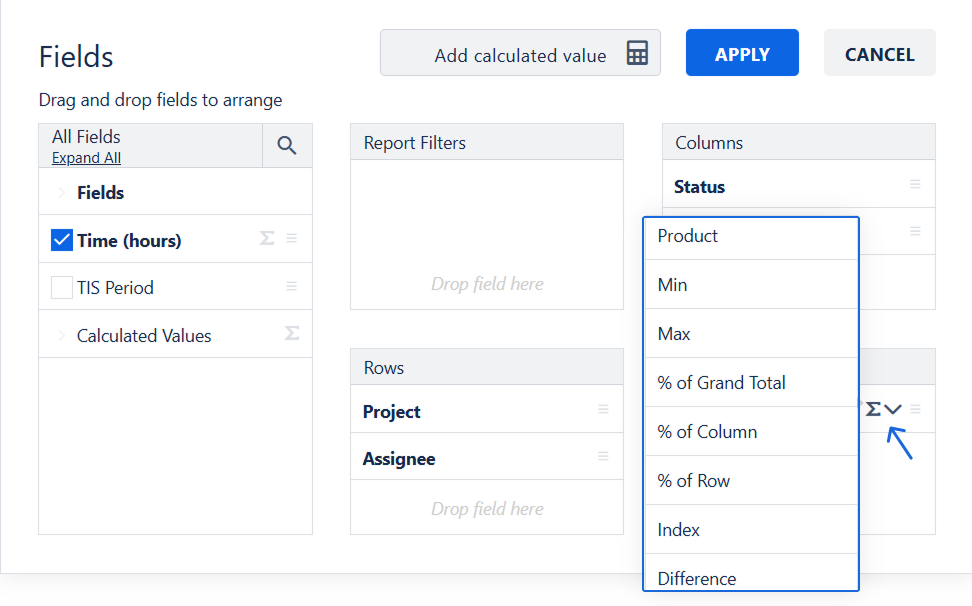Click the Expand All link
This screenshot has width=972, height=606.
(x=86, y=158)
